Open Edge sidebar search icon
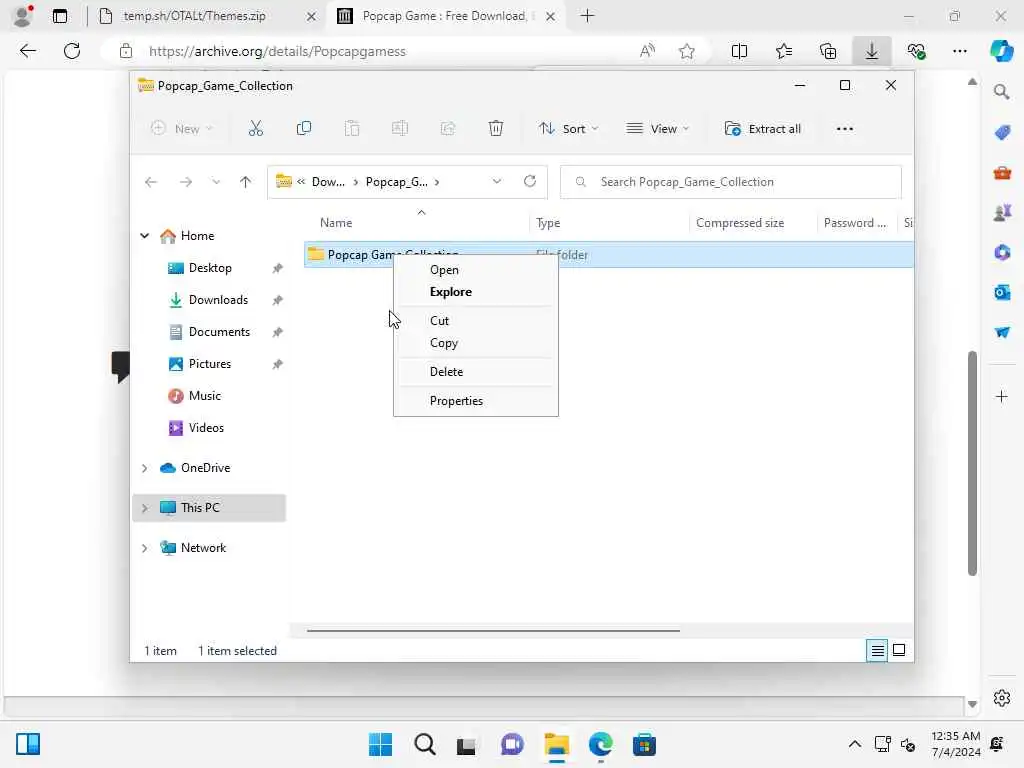The width and height of the screenshot is (1024, 768). 1002,92
